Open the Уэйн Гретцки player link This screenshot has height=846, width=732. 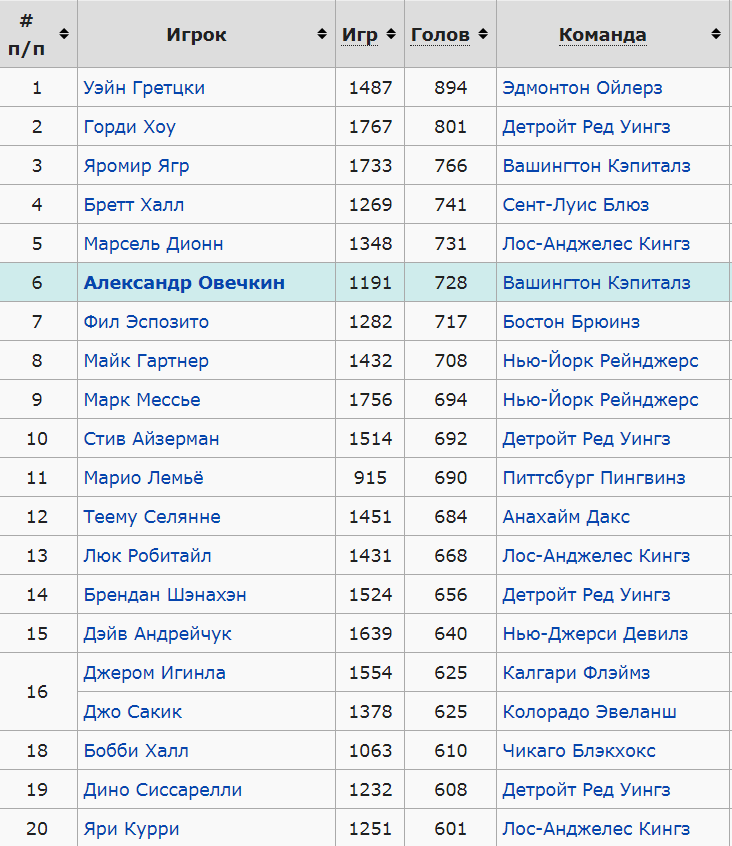144,87
